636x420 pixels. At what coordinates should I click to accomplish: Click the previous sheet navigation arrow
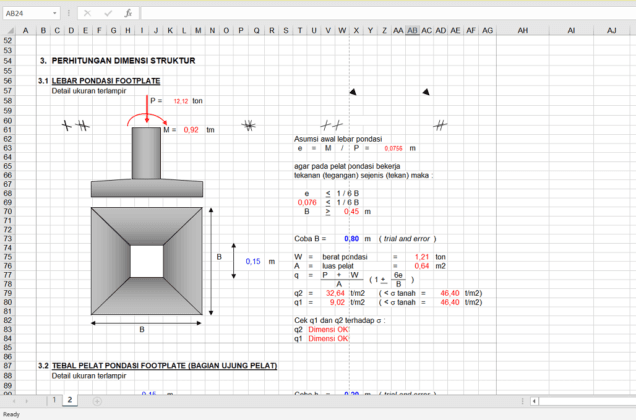click(14, 400)
